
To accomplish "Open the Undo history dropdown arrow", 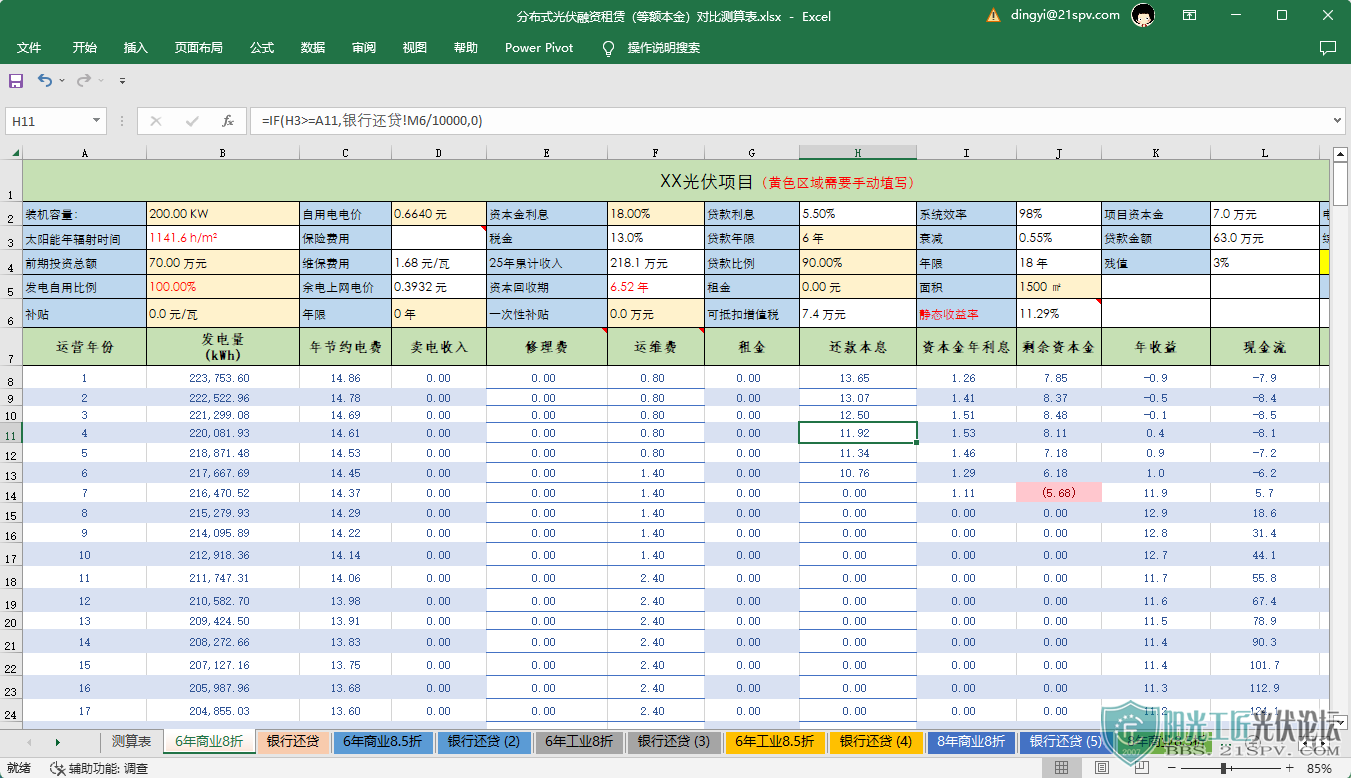I will tap(62, 80).
